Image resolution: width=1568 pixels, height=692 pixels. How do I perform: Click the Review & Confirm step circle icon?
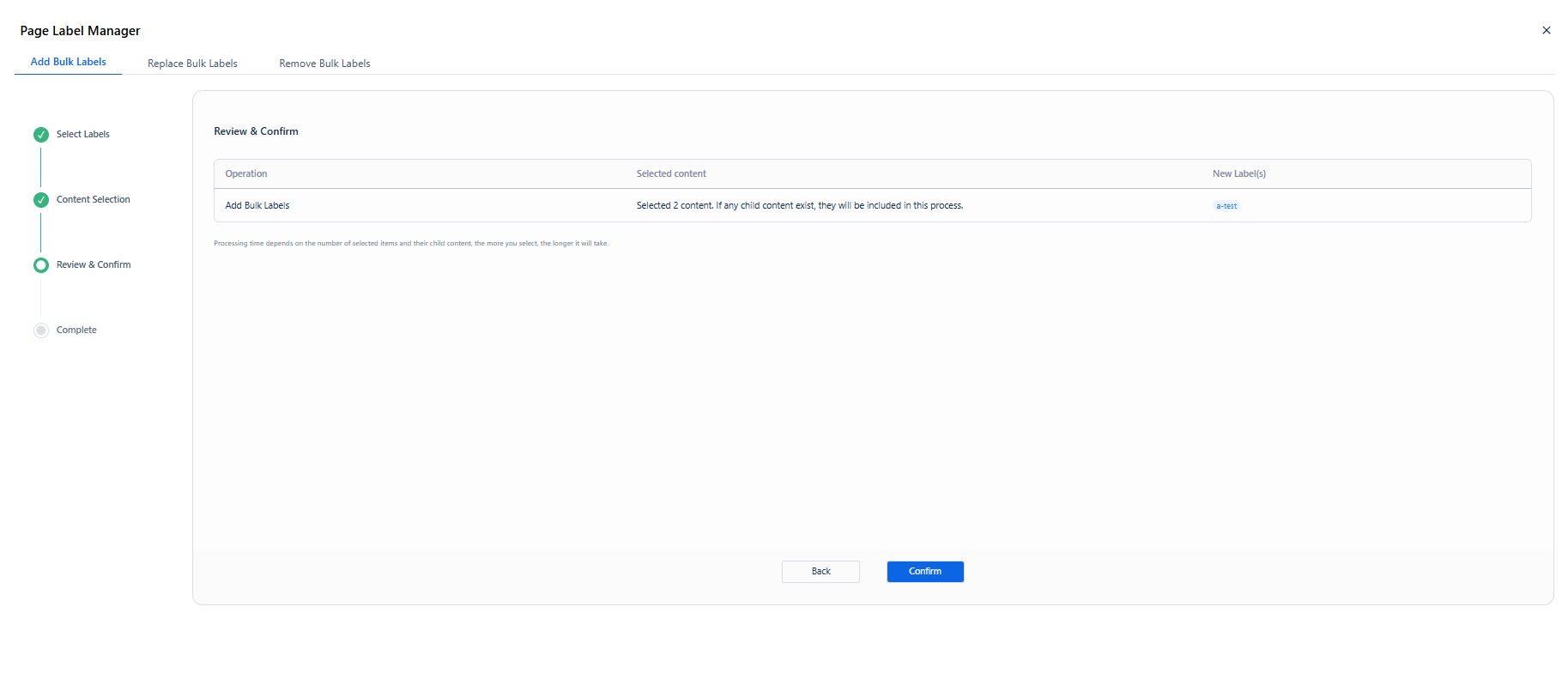click(x=41, y=265)
